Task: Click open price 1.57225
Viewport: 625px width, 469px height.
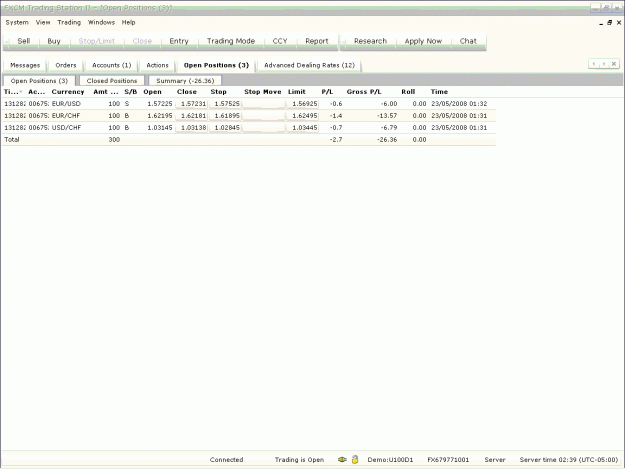Action: (x=159, y=104)
